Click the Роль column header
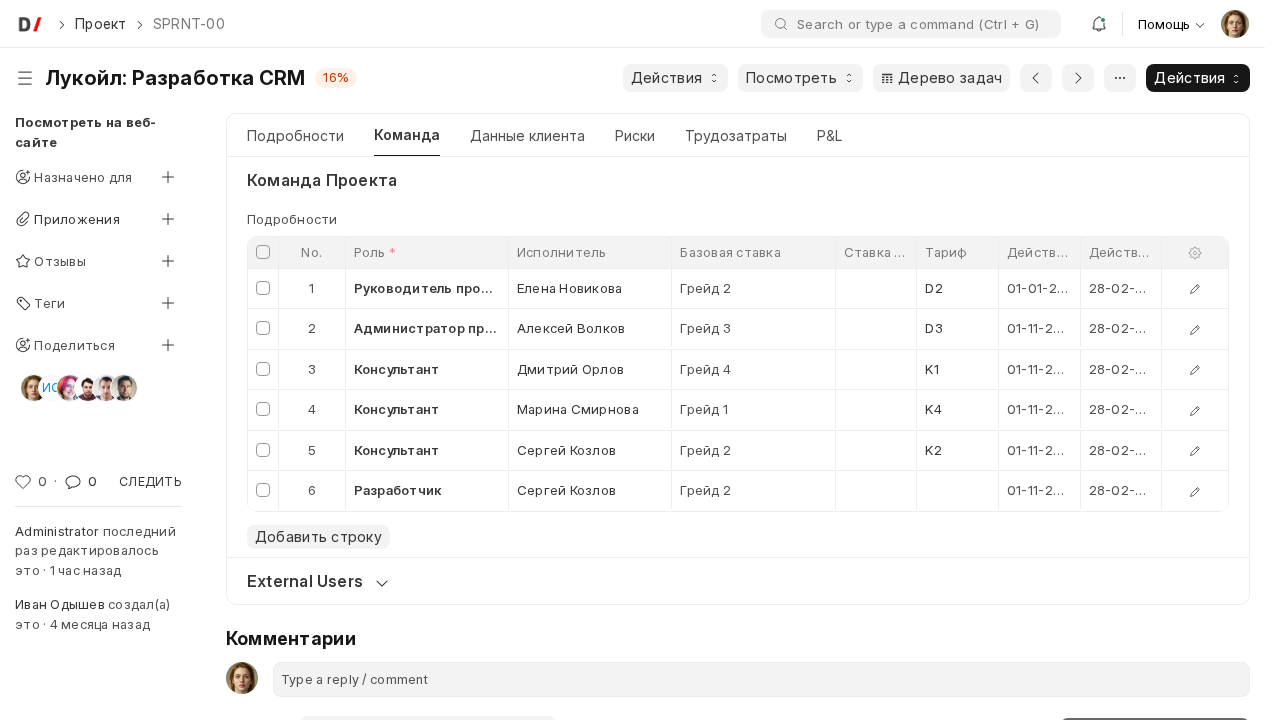 click(x=427, y=253)
